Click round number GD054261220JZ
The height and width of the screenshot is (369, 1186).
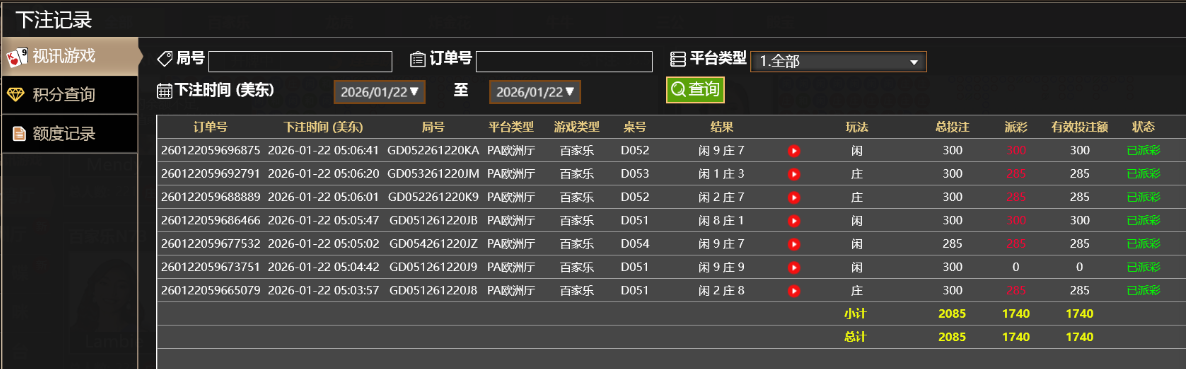pyautogui.click(x=433, y=244)
